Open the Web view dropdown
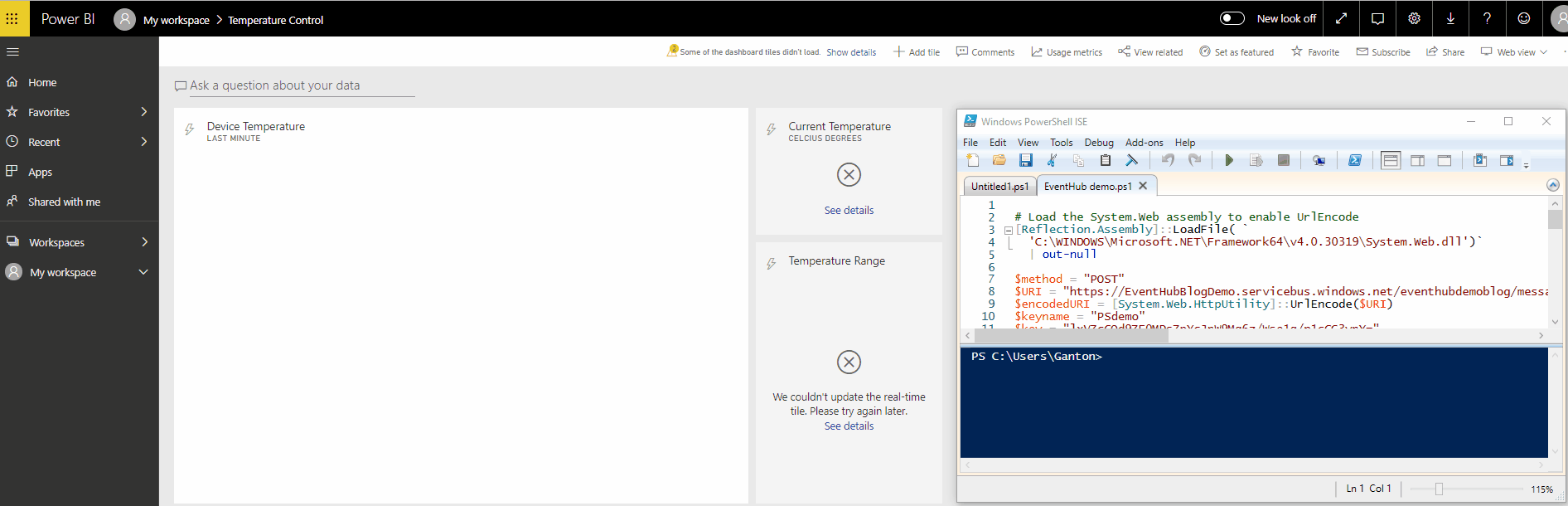The height and width of the screenshot is (506, 1568). 1514,52
